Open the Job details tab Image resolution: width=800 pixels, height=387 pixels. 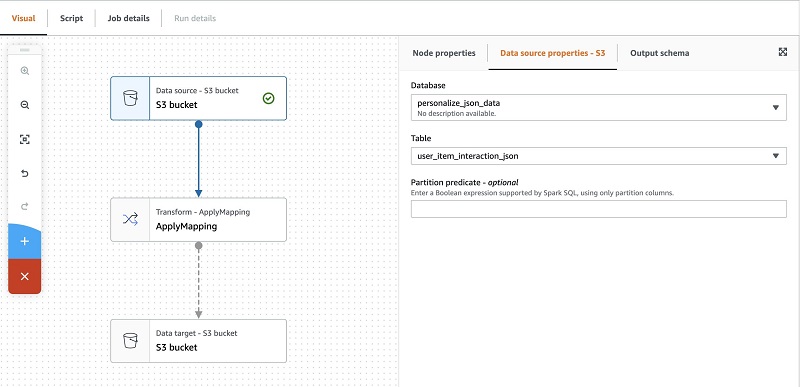click(x=129, y=18)
